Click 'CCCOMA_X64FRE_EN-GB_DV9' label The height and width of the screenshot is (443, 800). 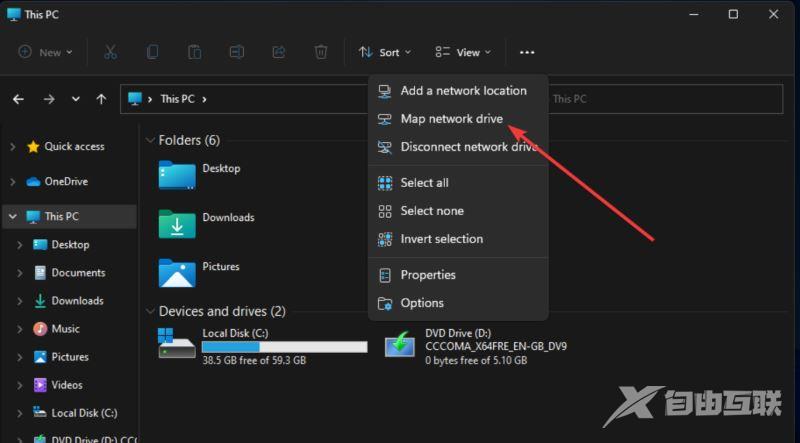click(496, 347)
